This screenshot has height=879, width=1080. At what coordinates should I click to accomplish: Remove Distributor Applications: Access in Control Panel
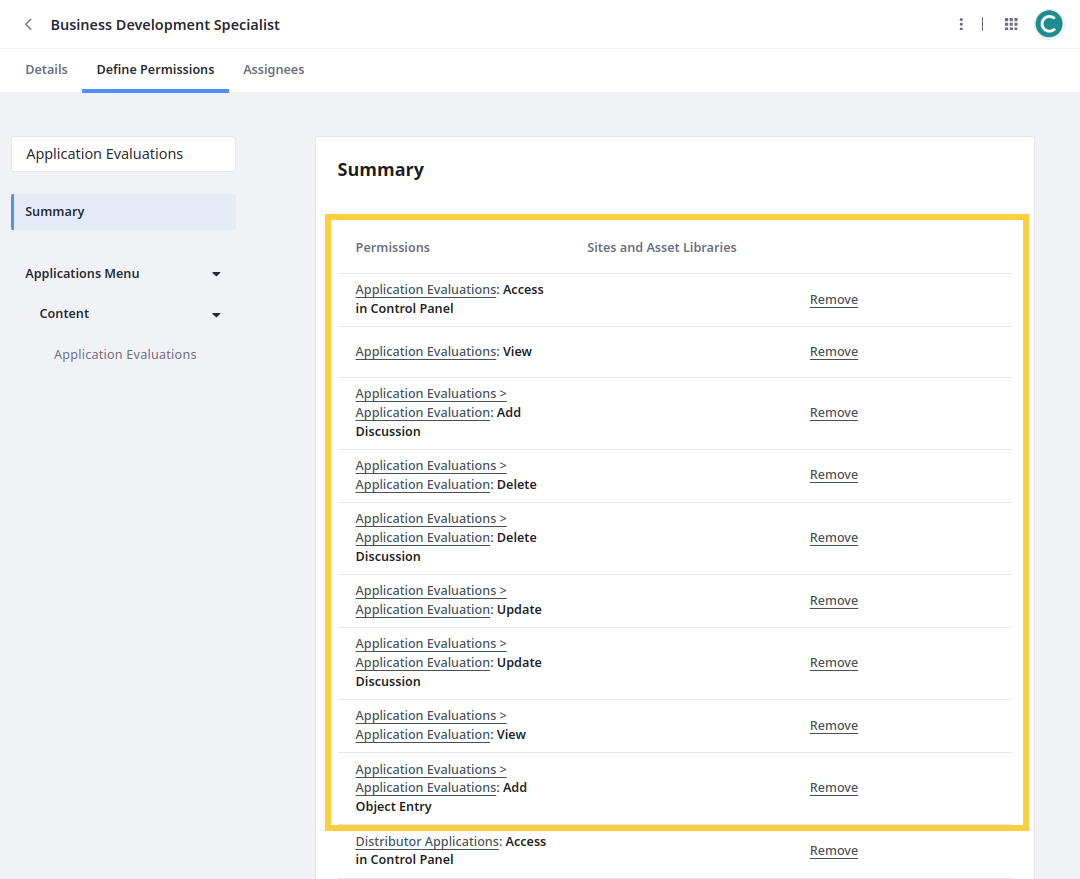coord(833,851)
